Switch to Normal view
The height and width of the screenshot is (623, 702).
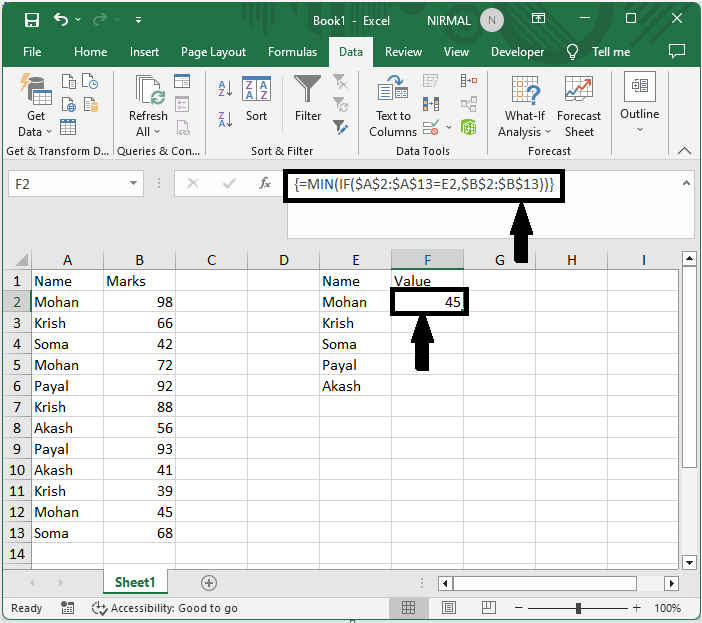(x=408, y=608)
